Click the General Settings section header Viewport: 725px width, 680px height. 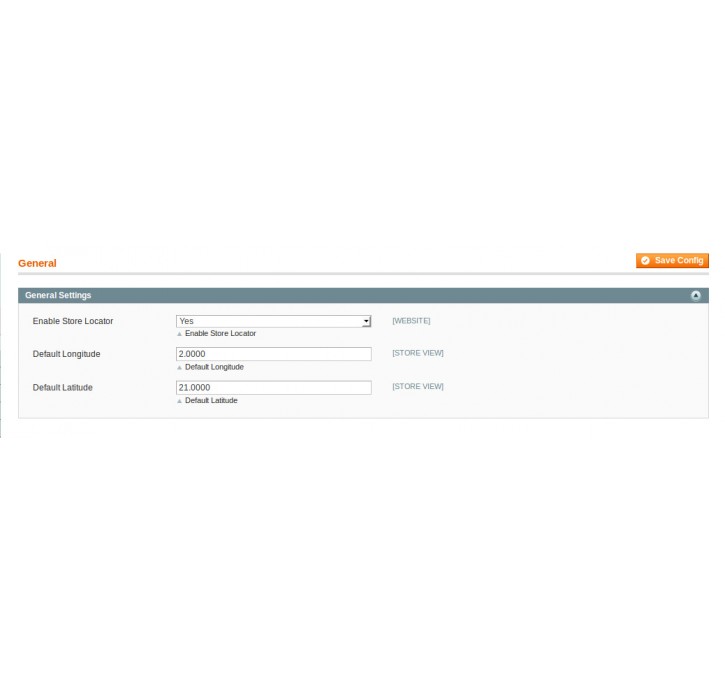pyautogui.click(x=363, y=295)
